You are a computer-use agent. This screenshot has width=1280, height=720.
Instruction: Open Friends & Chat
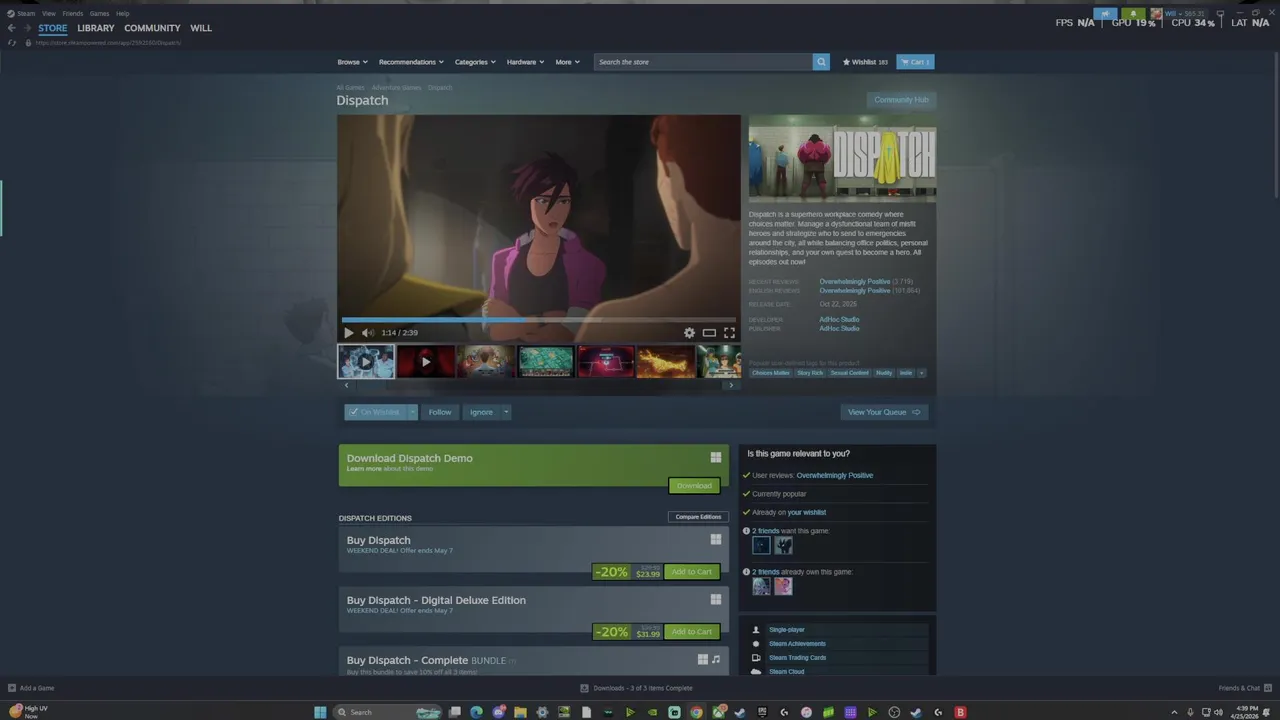point(1243,688)
